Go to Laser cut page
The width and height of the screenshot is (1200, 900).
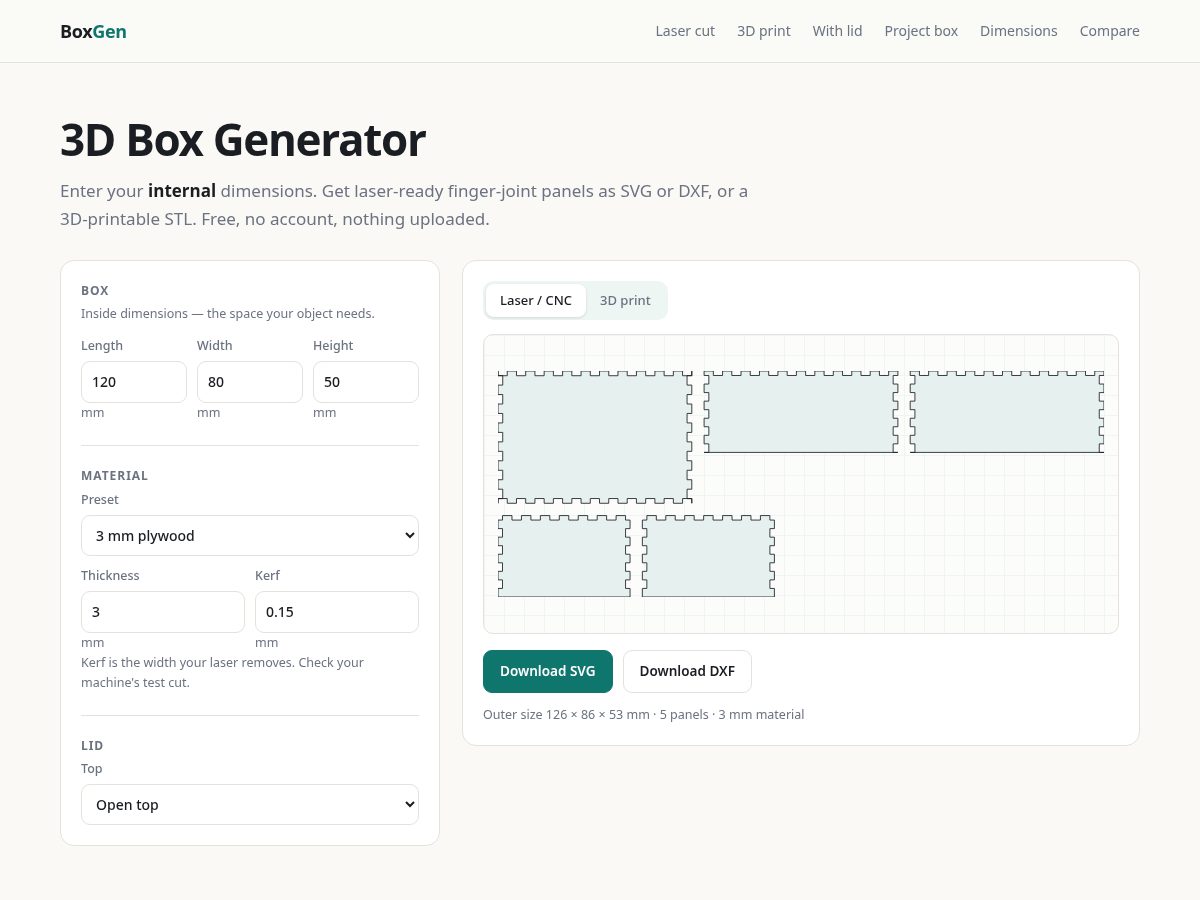[685, 31]
